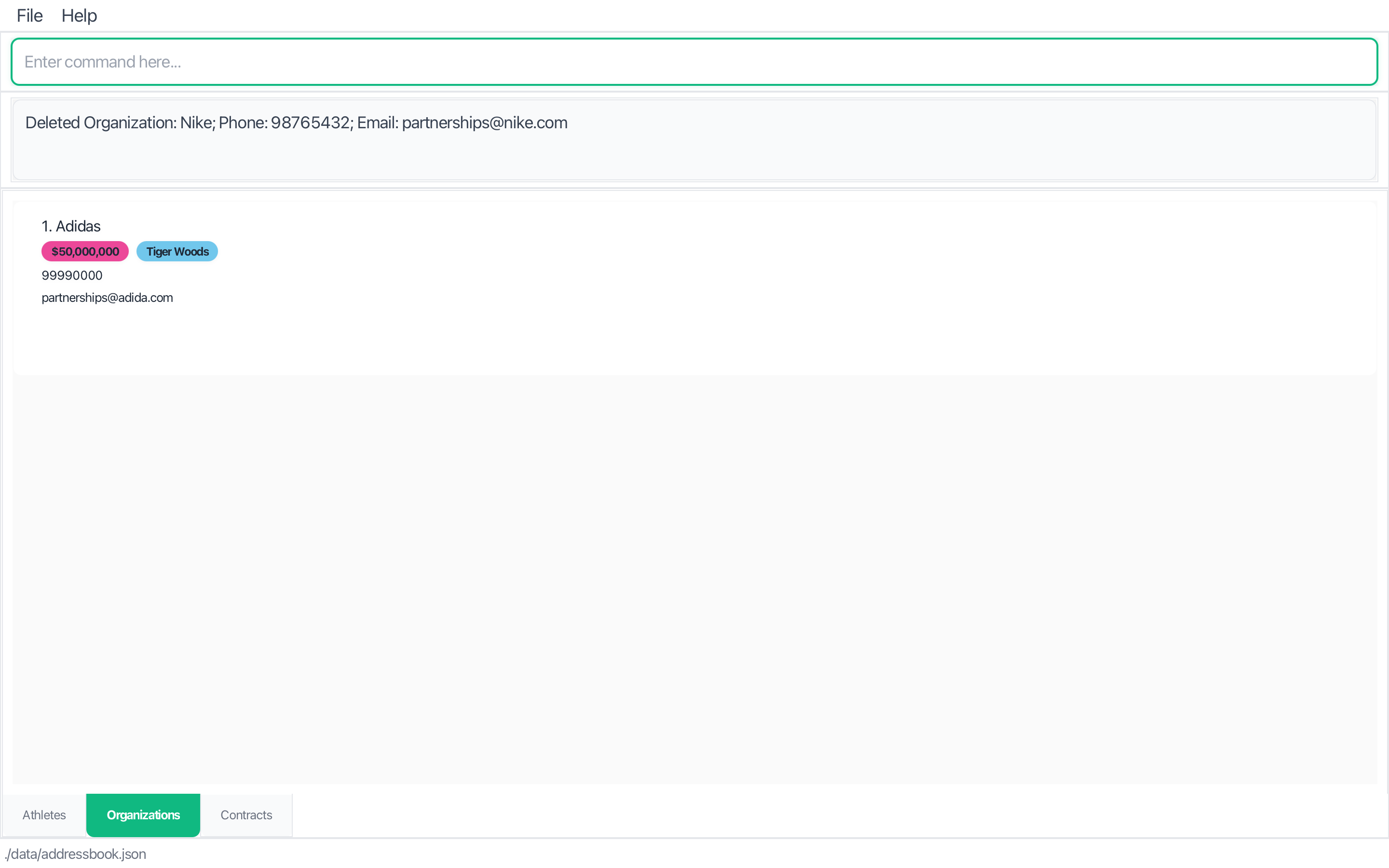Select the 1. Adidas organization name
This screenshot has width=1389, height=868.
pos(71,226)
